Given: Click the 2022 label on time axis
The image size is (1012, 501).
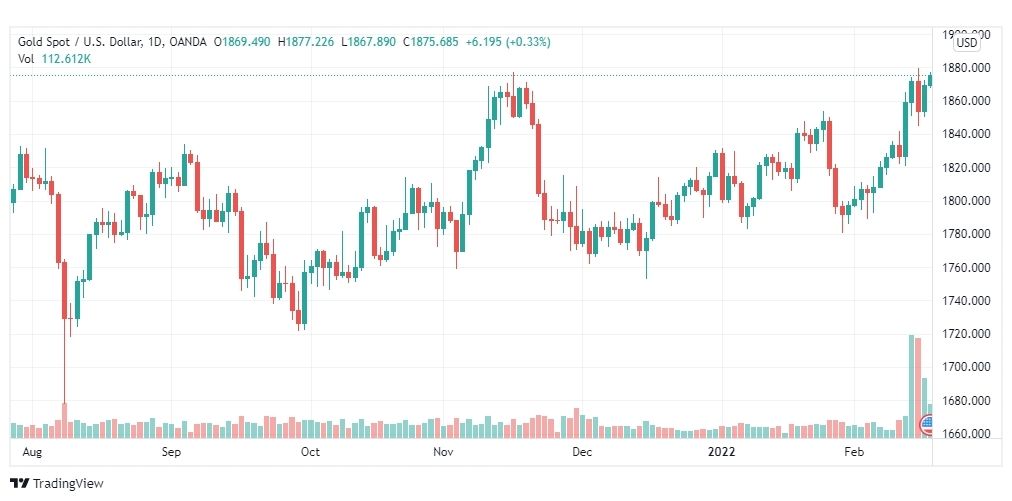Looking at the screenshot, I should [x=721, y=452].
